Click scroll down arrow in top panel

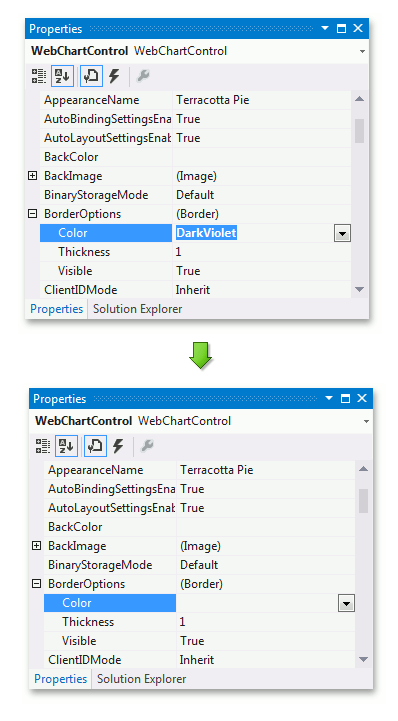(x=359, y=289)
